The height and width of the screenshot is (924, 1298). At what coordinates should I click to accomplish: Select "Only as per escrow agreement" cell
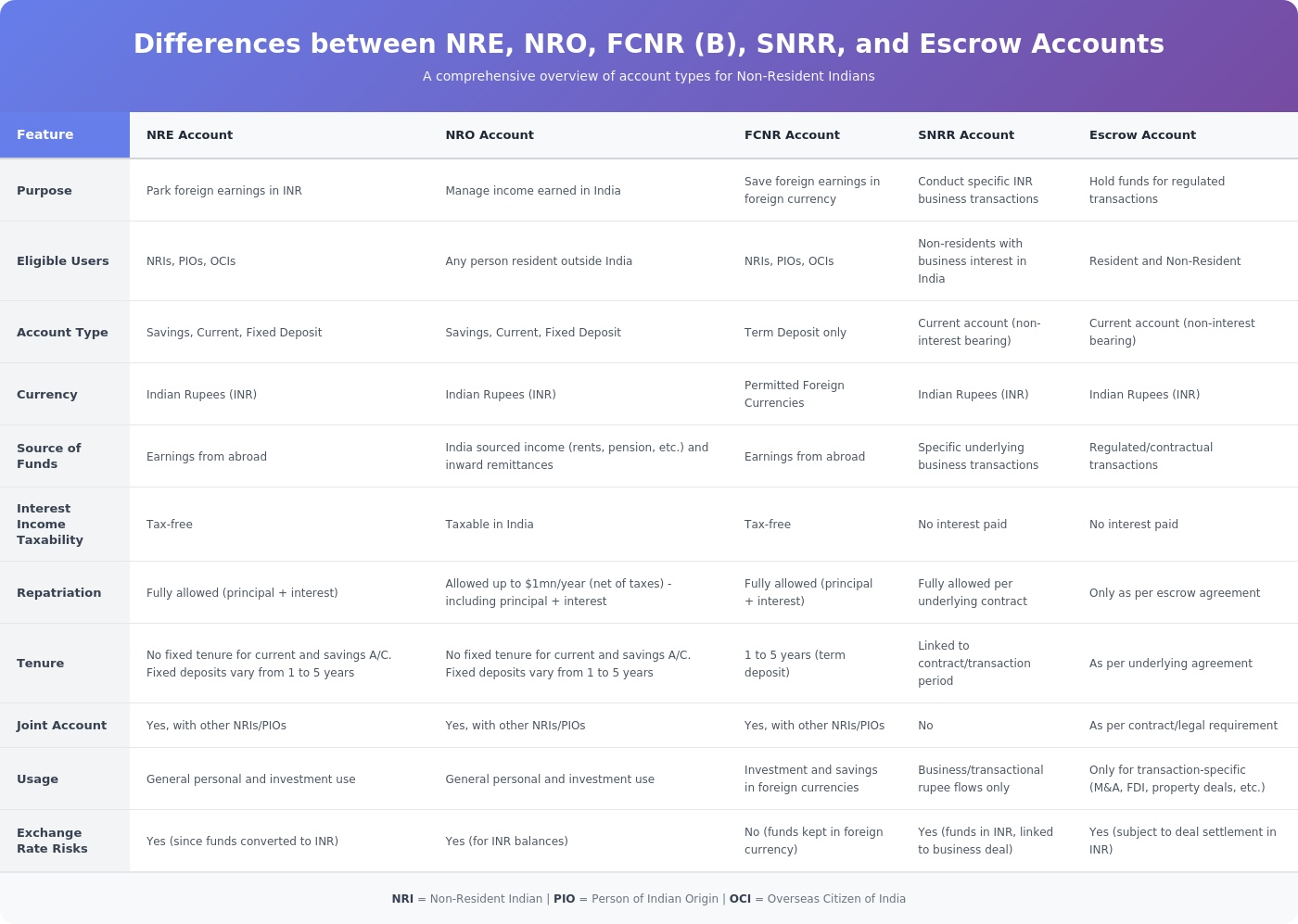point(1175,593)
